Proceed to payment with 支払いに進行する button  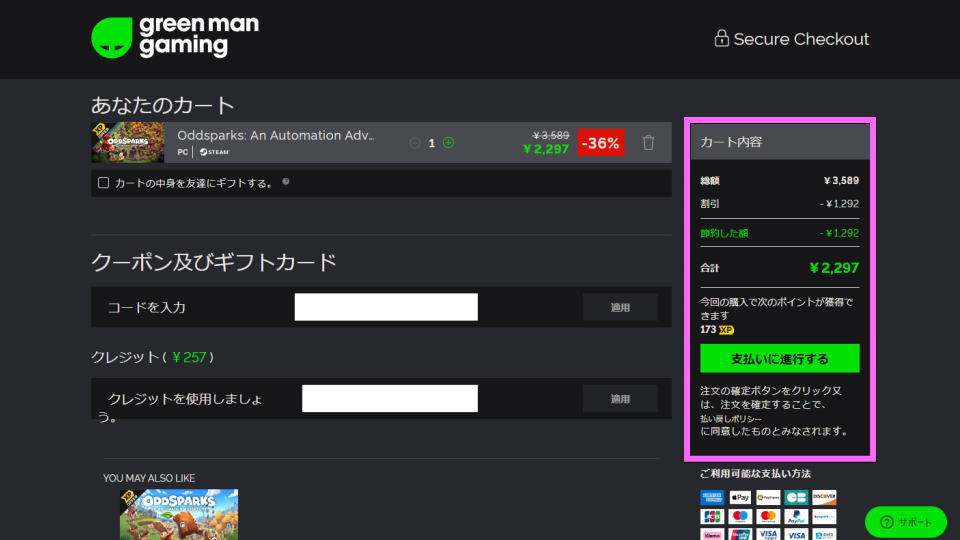779,358
